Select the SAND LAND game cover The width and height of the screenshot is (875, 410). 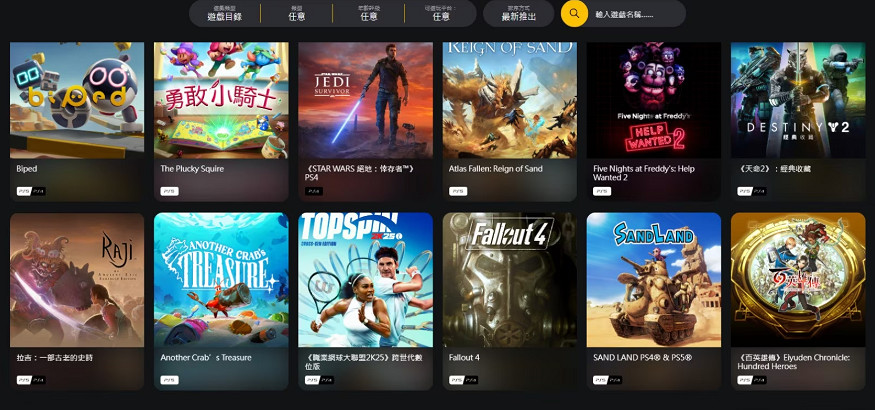(x=654, y=280)
